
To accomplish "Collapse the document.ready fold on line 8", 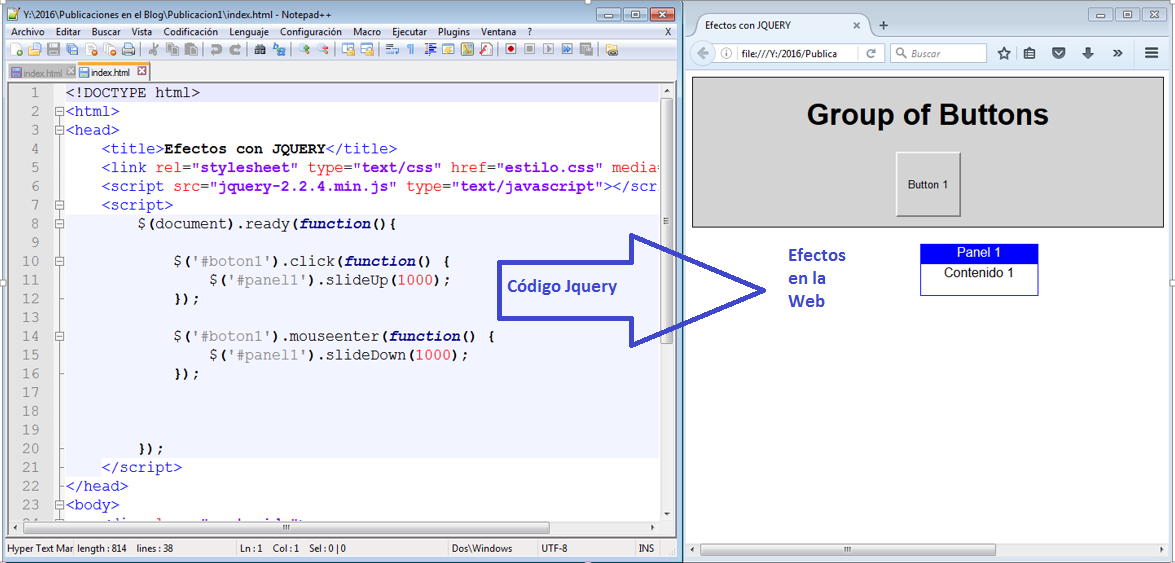I will (x=59, y=224).
